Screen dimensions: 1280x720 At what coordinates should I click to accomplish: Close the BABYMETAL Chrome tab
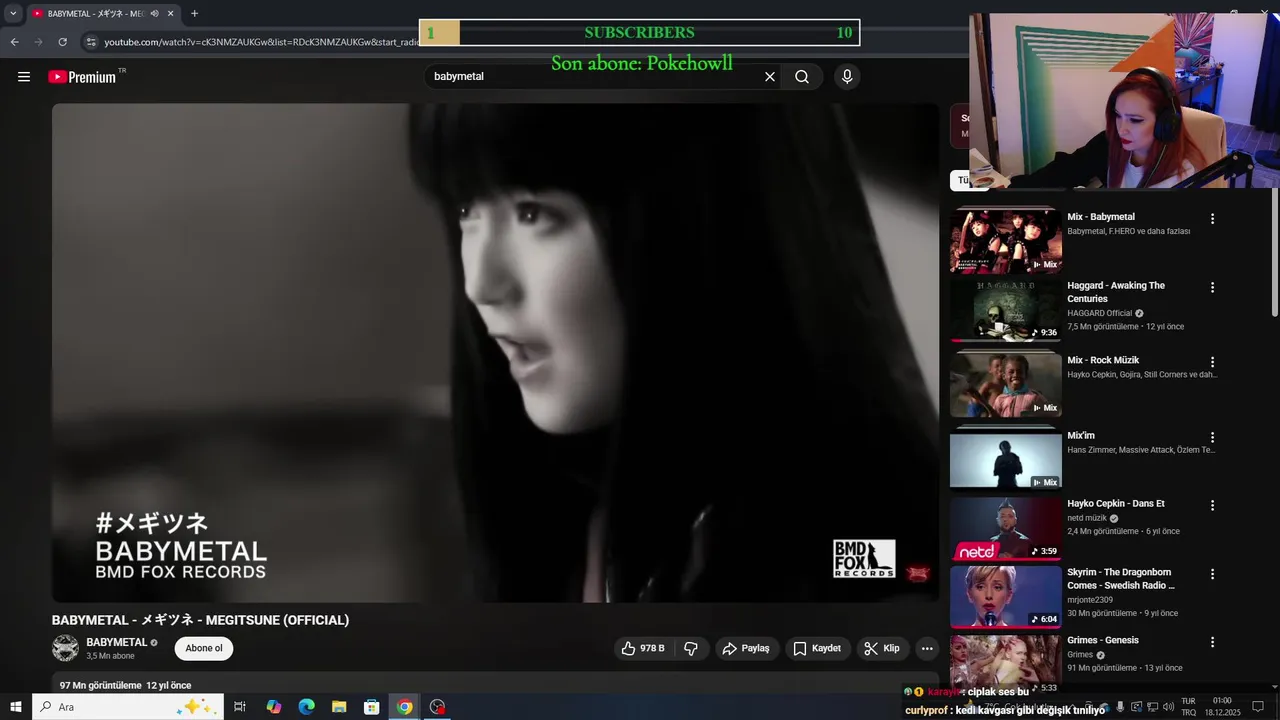(x=171, y=14)
